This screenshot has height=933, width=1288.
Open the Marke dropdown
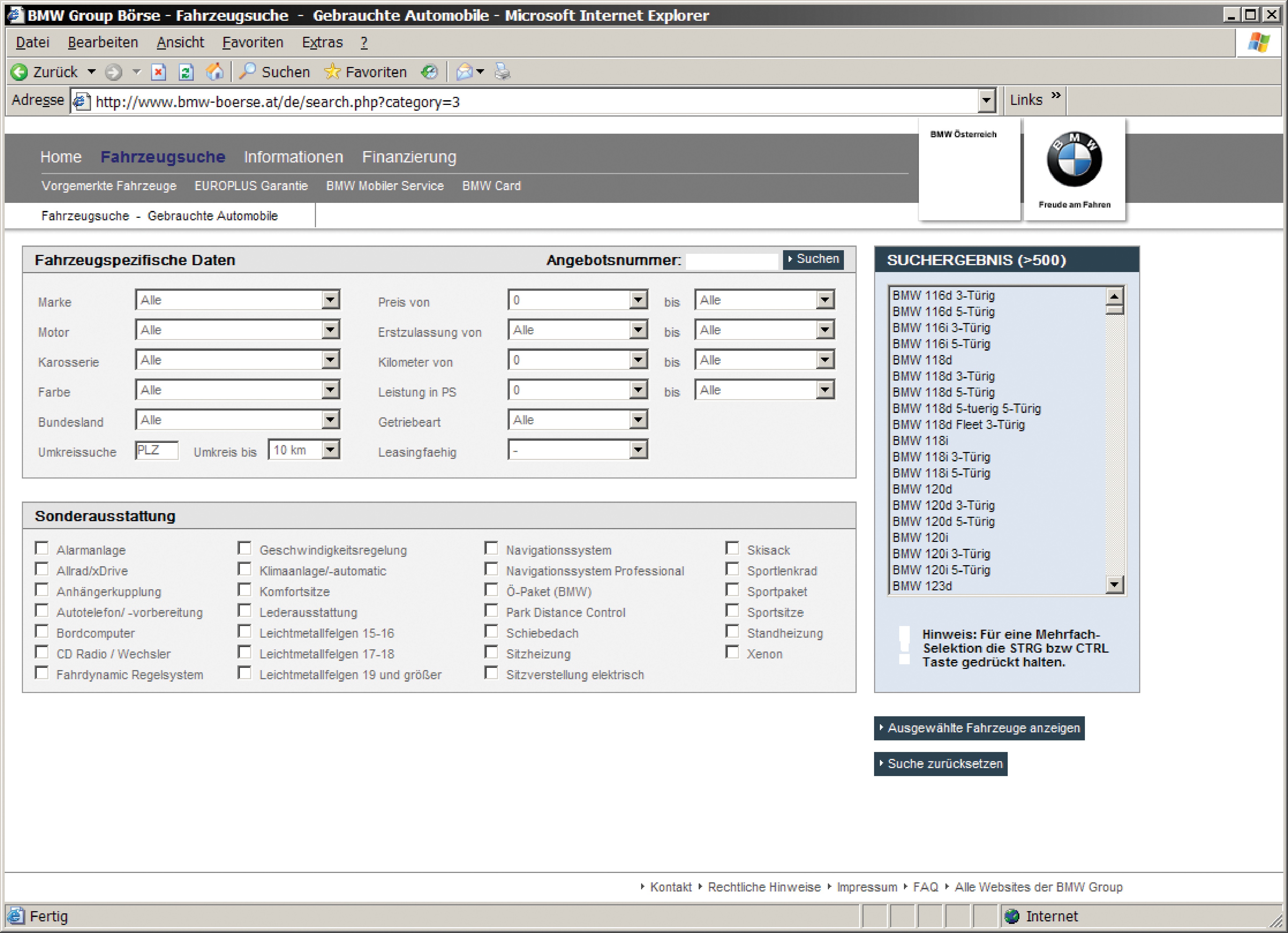click(x=330, y=300)
